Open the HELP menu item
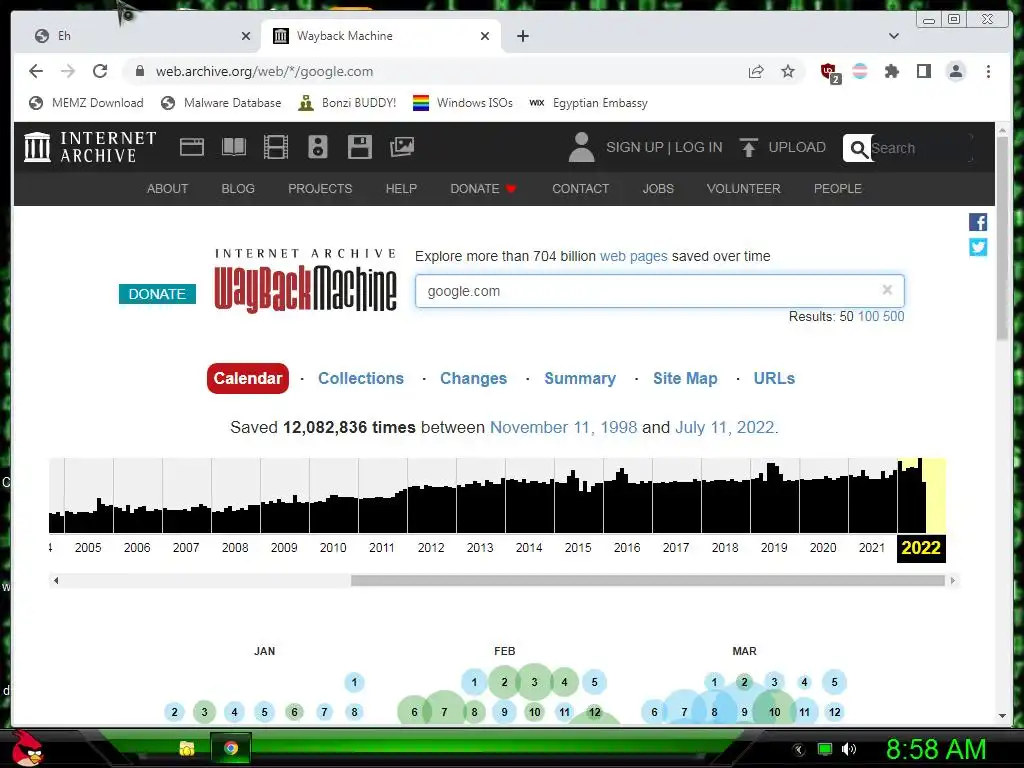The image size is (1024, 768). pyautogui.click(x=401, y=189)
